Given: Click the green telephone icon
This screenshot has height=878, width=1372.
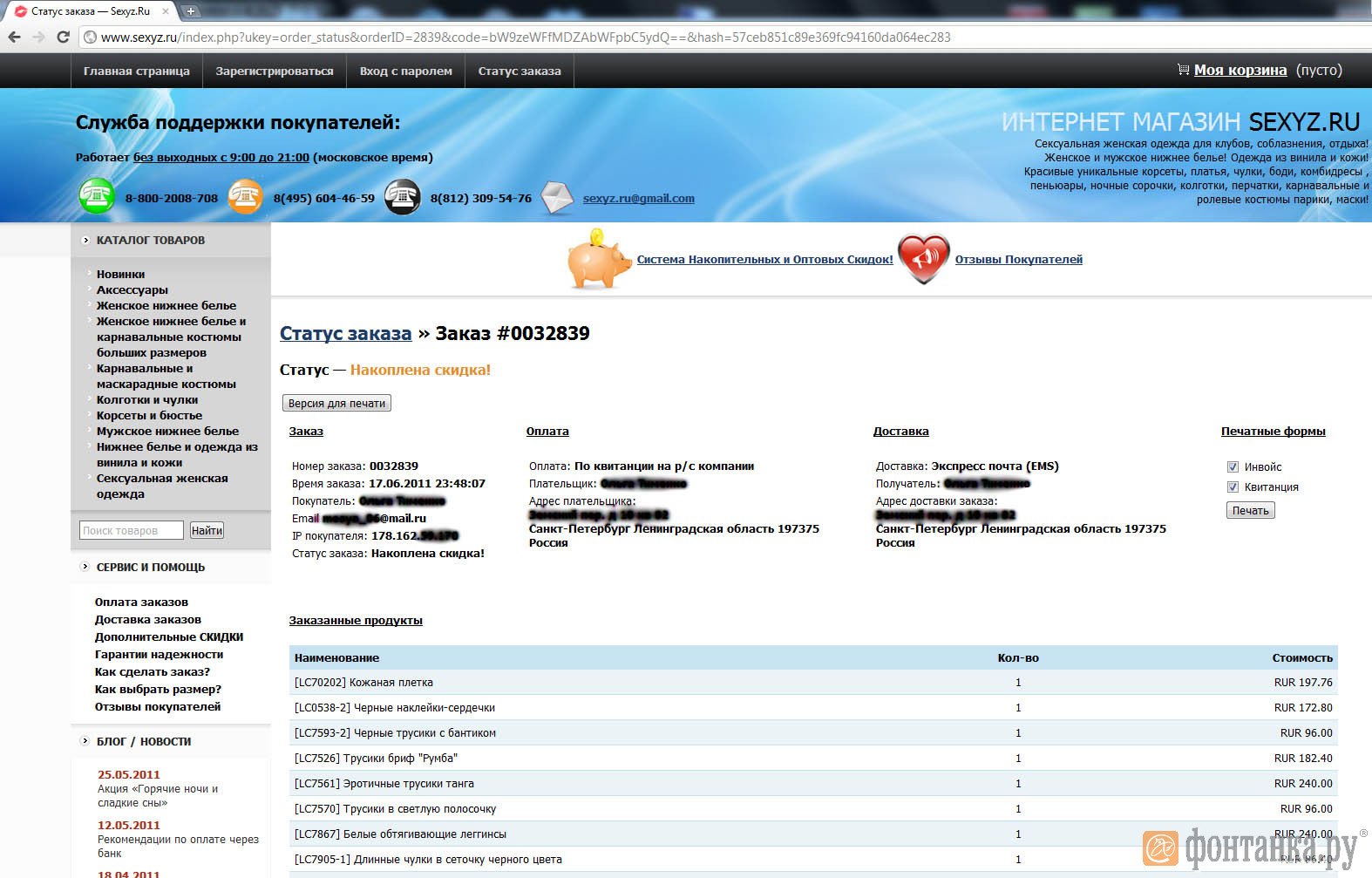Looking at the screenshot, I should [x=97, y=195].
